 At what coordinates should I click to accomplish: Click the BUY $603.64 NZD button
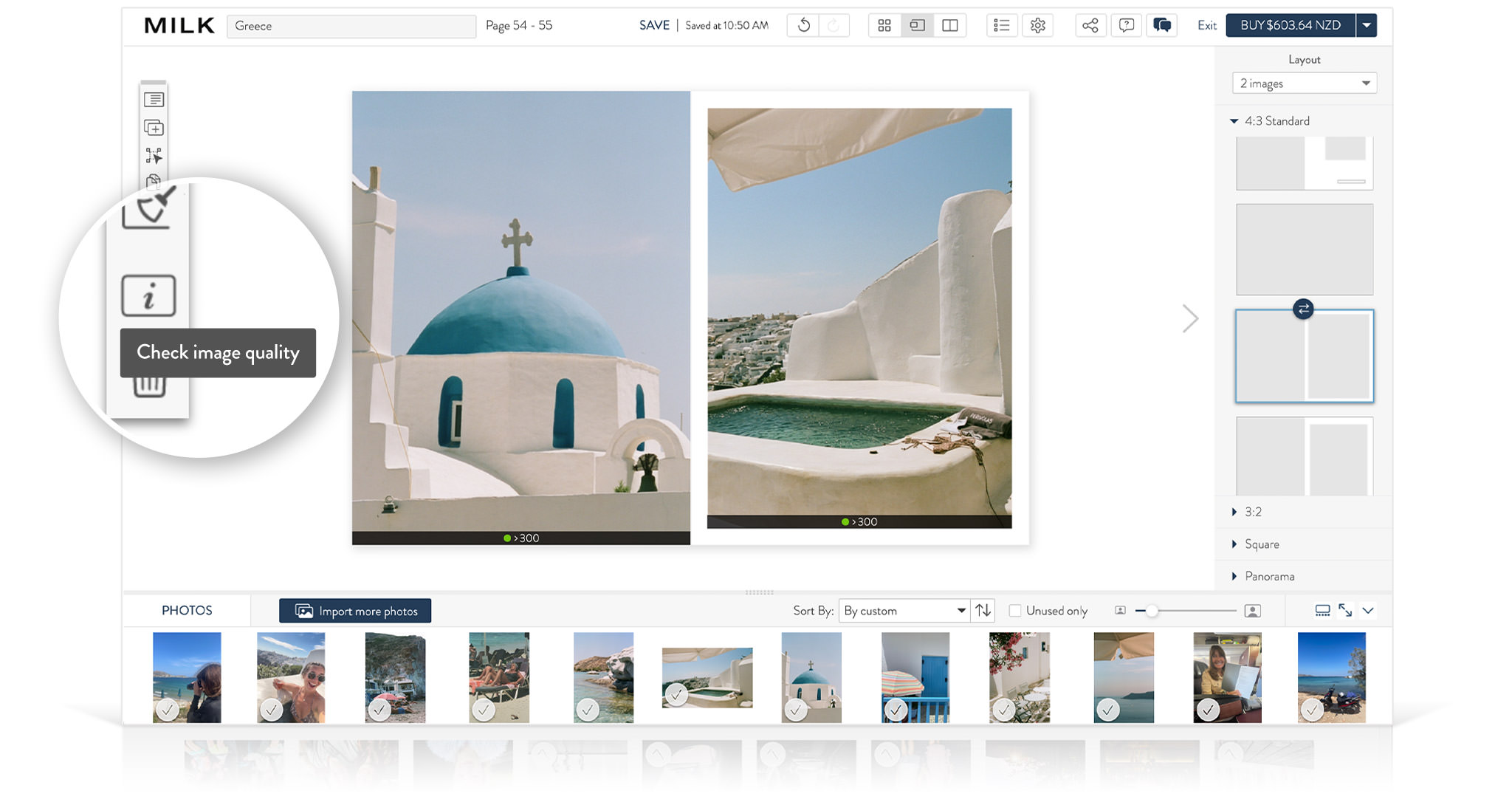click(1290, 26)
